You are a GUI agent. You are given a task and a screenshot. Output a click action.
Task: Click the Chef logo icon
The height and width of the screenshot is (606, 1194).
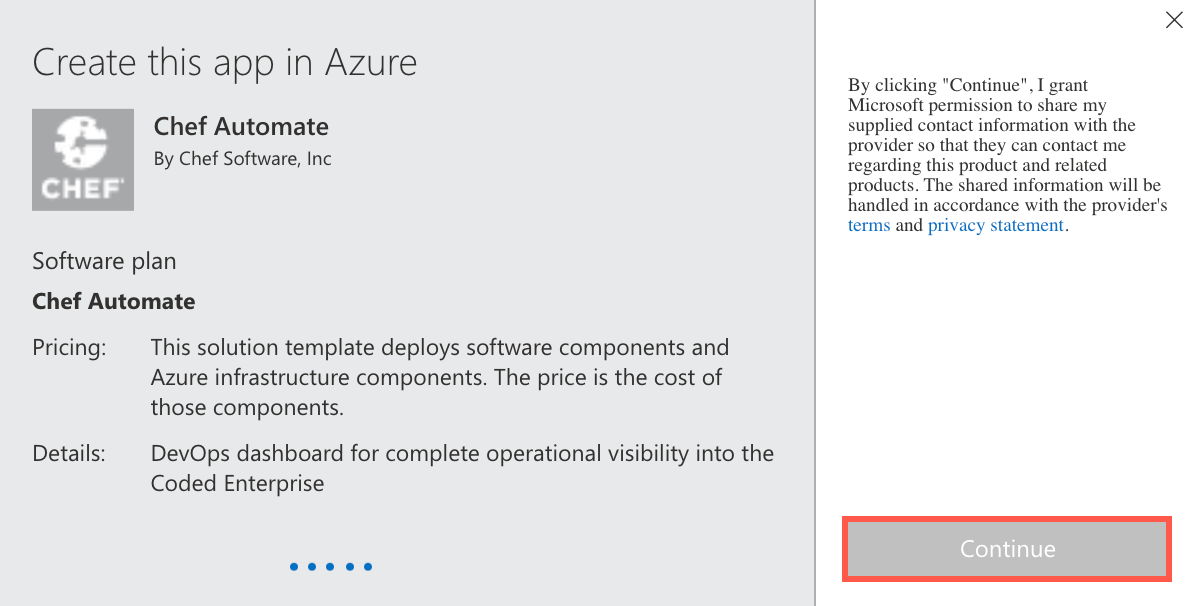coord(83,160)
